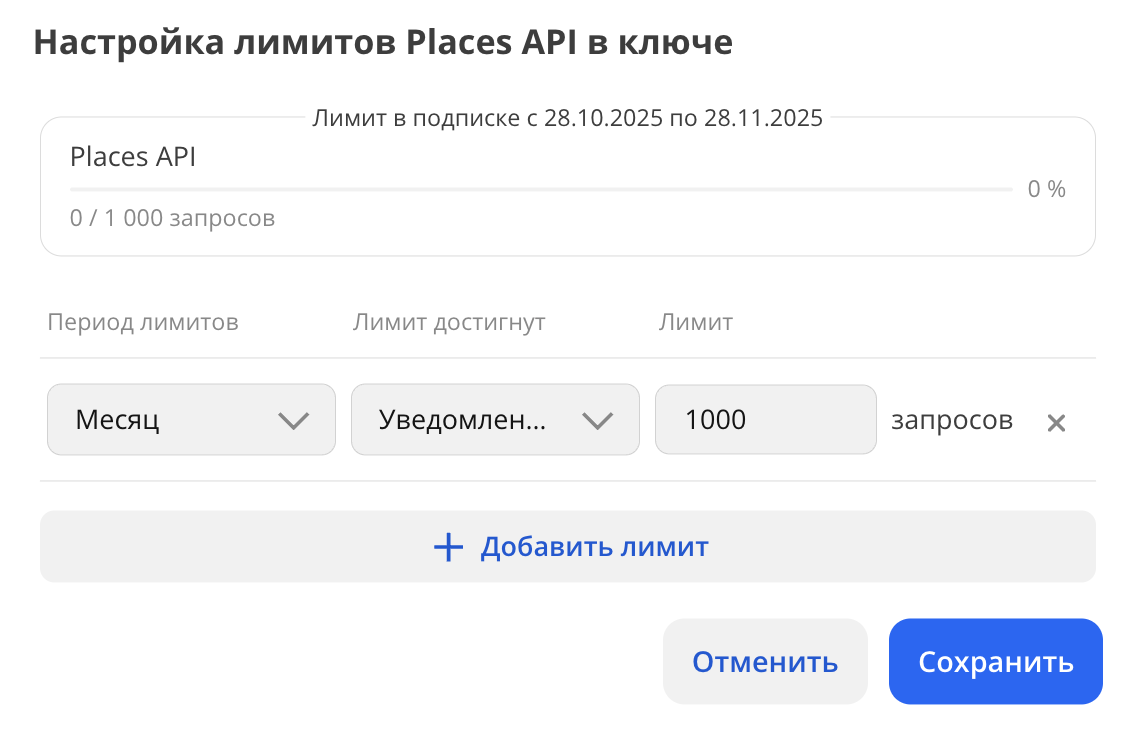The height and width of the screenshot is (734, 1138).
Task: Expand the limit period selector
Action: pyautogui.click(x=191, y=419)
